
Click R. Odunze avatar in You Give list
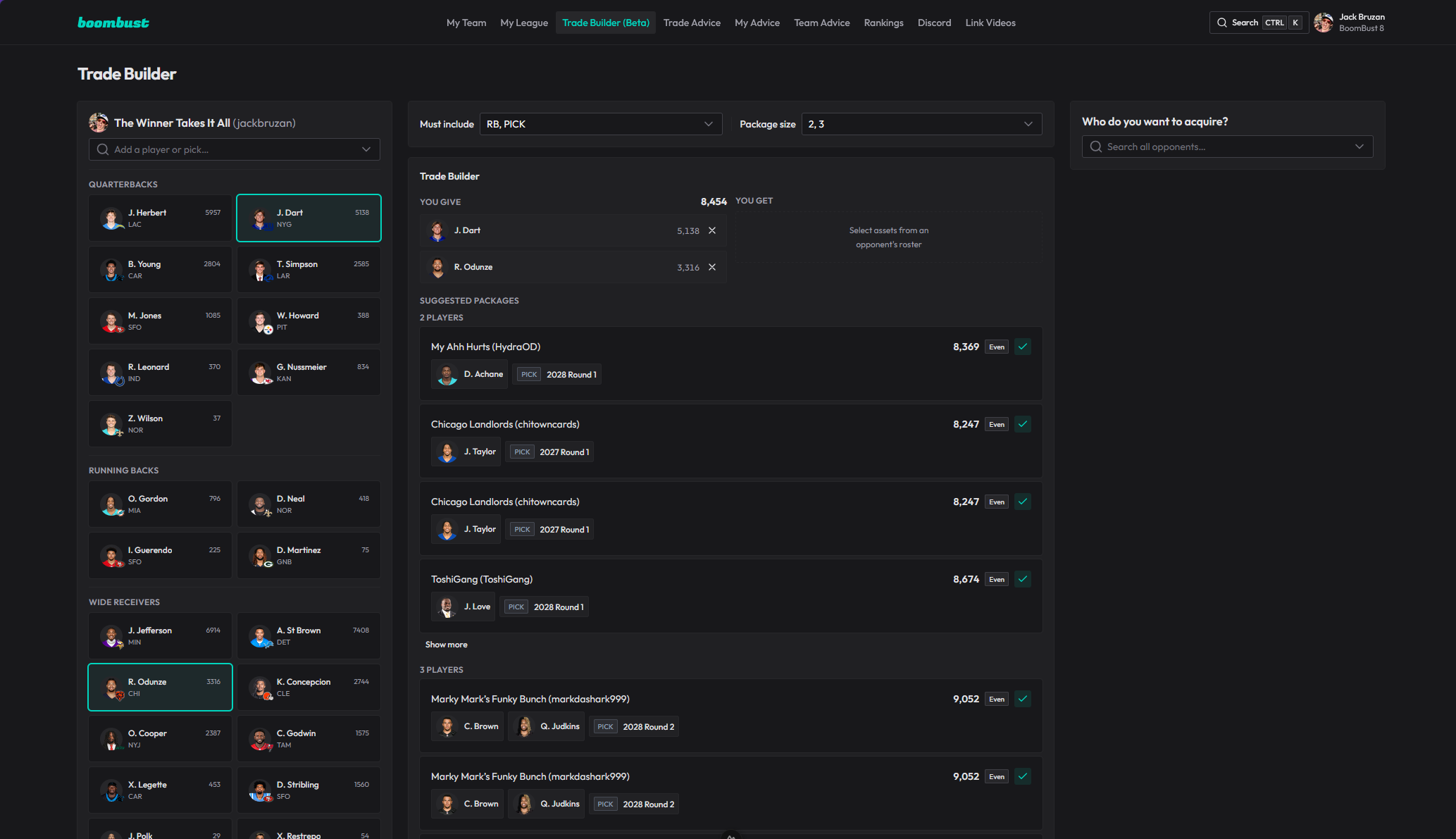[437, 267]
